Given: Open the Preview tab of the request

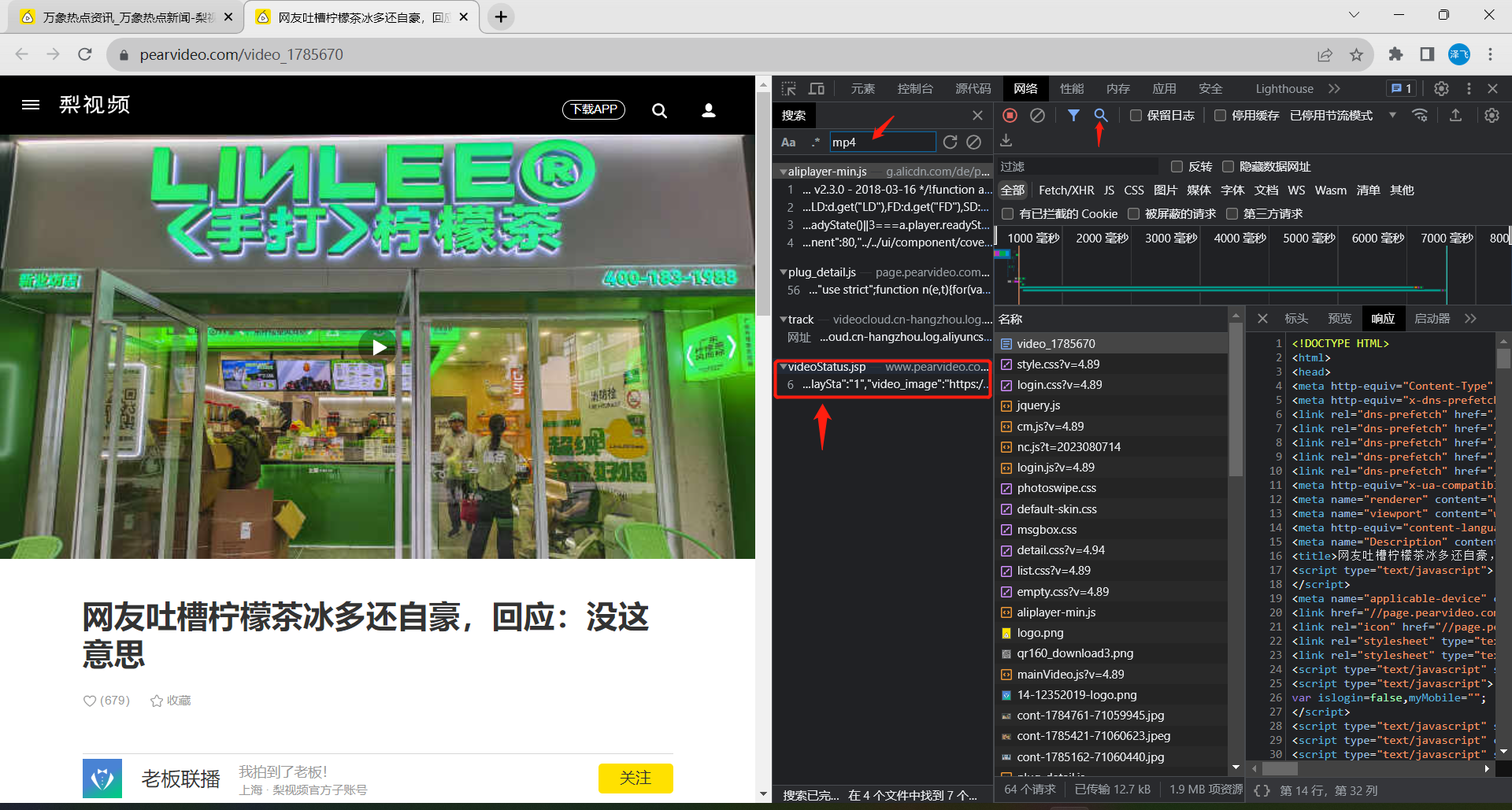Looking at the screenshot, I should coord(1340,319).
